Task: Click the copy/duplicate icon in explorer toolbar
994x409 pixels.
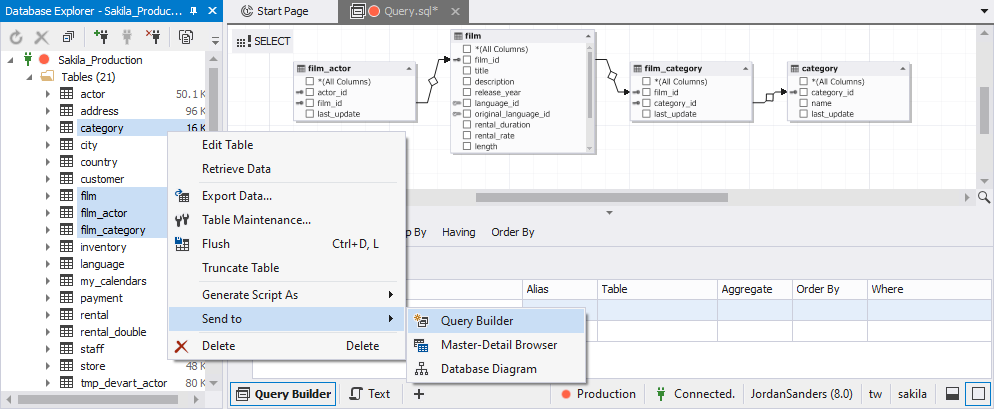Action: pos(186,38)
